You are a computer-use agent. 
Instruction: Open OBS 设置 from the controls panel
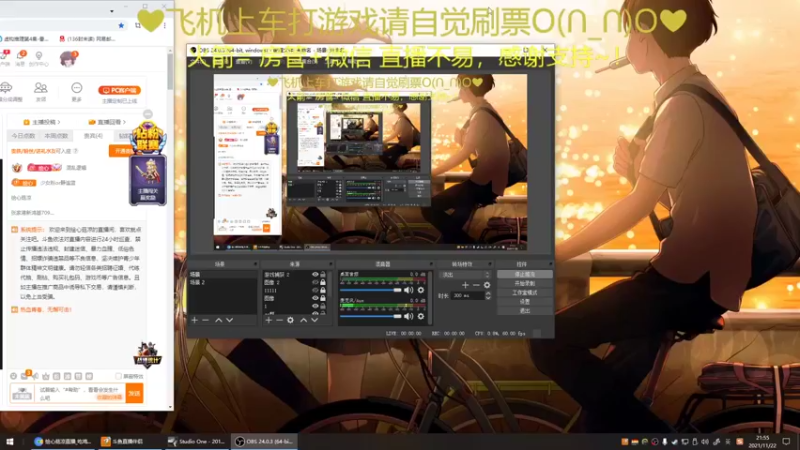tap(524, 302)
